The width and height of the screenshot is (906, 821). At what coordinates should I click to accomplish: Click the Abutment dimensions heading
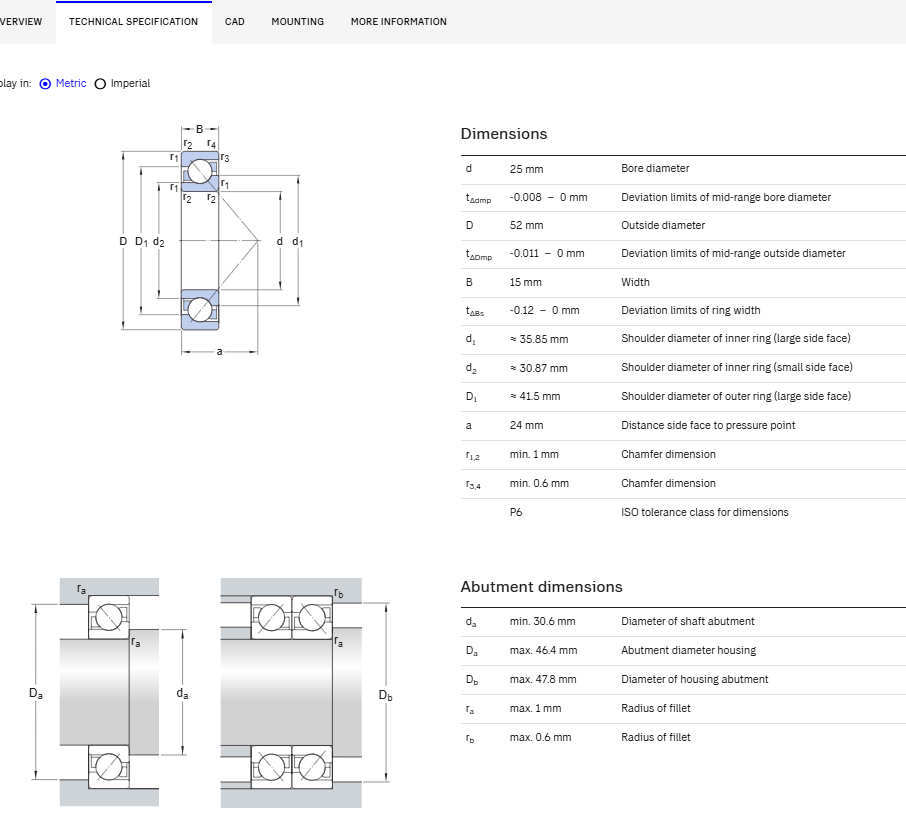pyautogui.click(x=541, y=586)
